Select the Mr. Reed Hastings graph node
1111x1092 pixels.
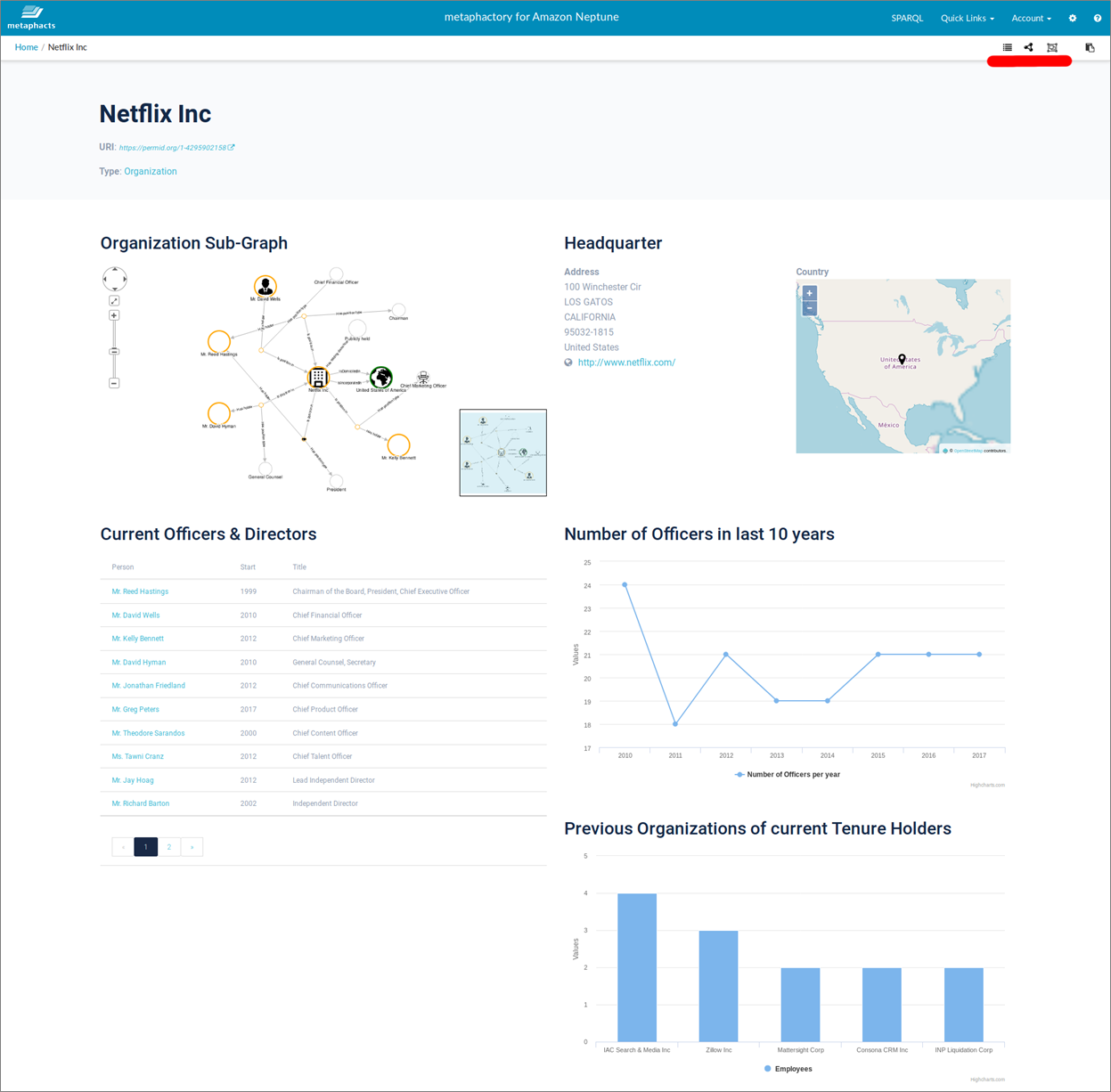[219, 341]
